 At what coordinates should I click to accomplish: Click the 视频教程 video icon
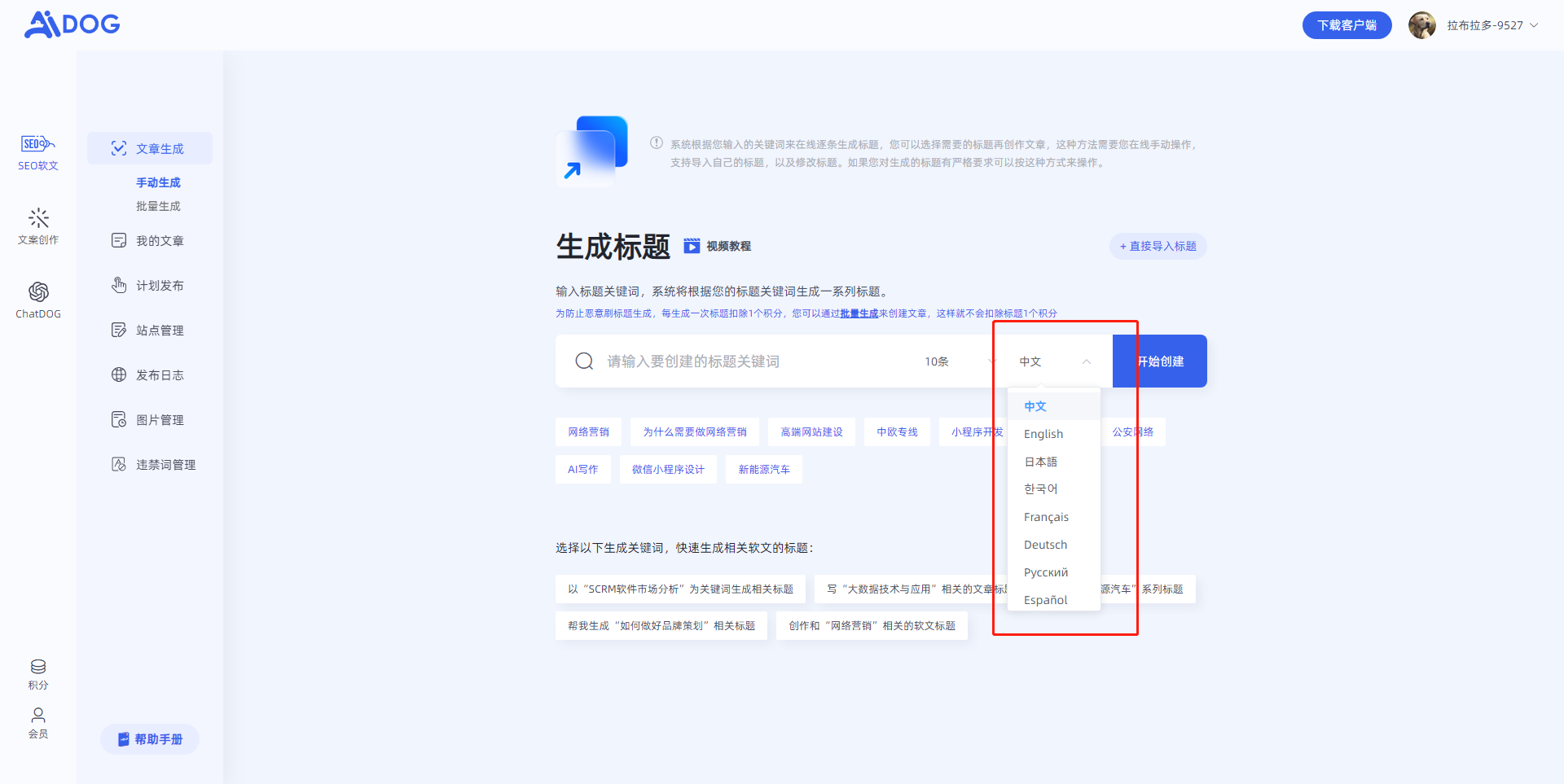tap(692, 246)
